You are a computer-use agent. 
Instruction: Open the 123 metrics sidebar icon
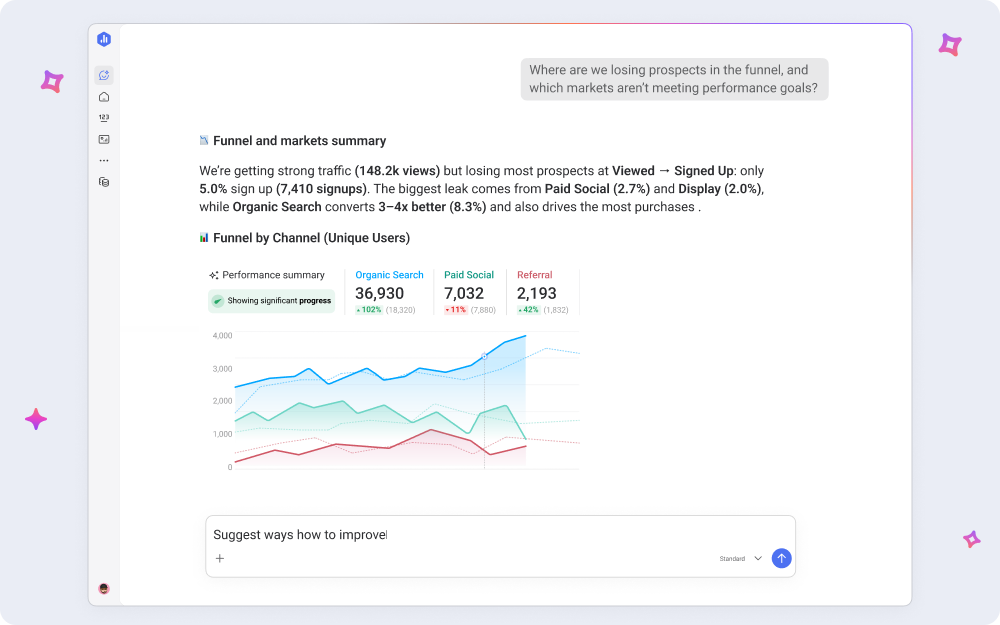coord(104,118)
